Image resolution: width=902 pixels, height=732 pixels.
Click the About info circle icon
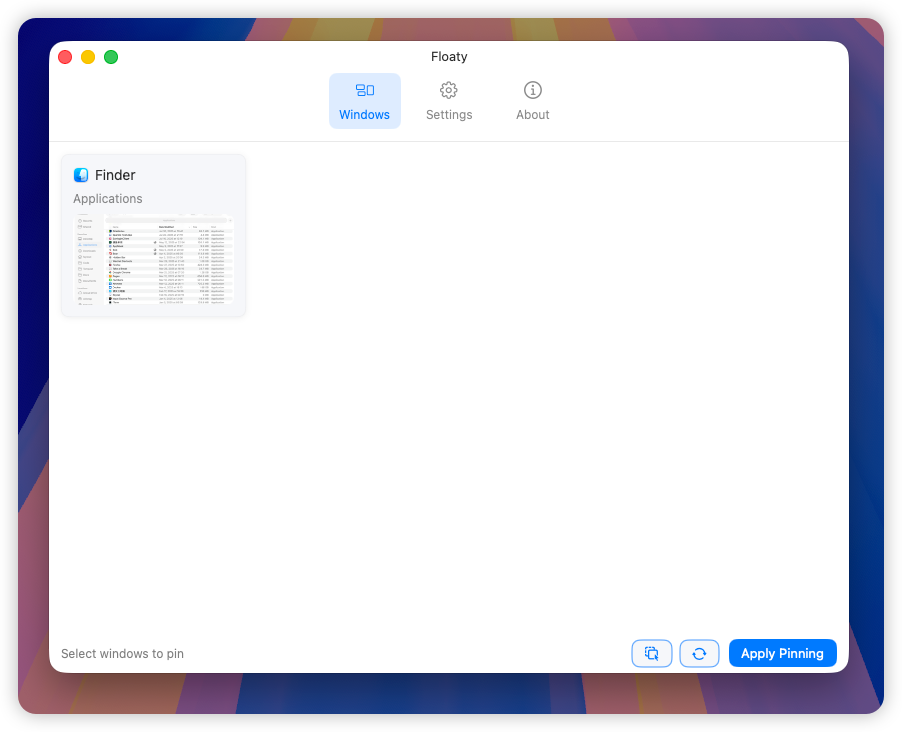[532, 90]
